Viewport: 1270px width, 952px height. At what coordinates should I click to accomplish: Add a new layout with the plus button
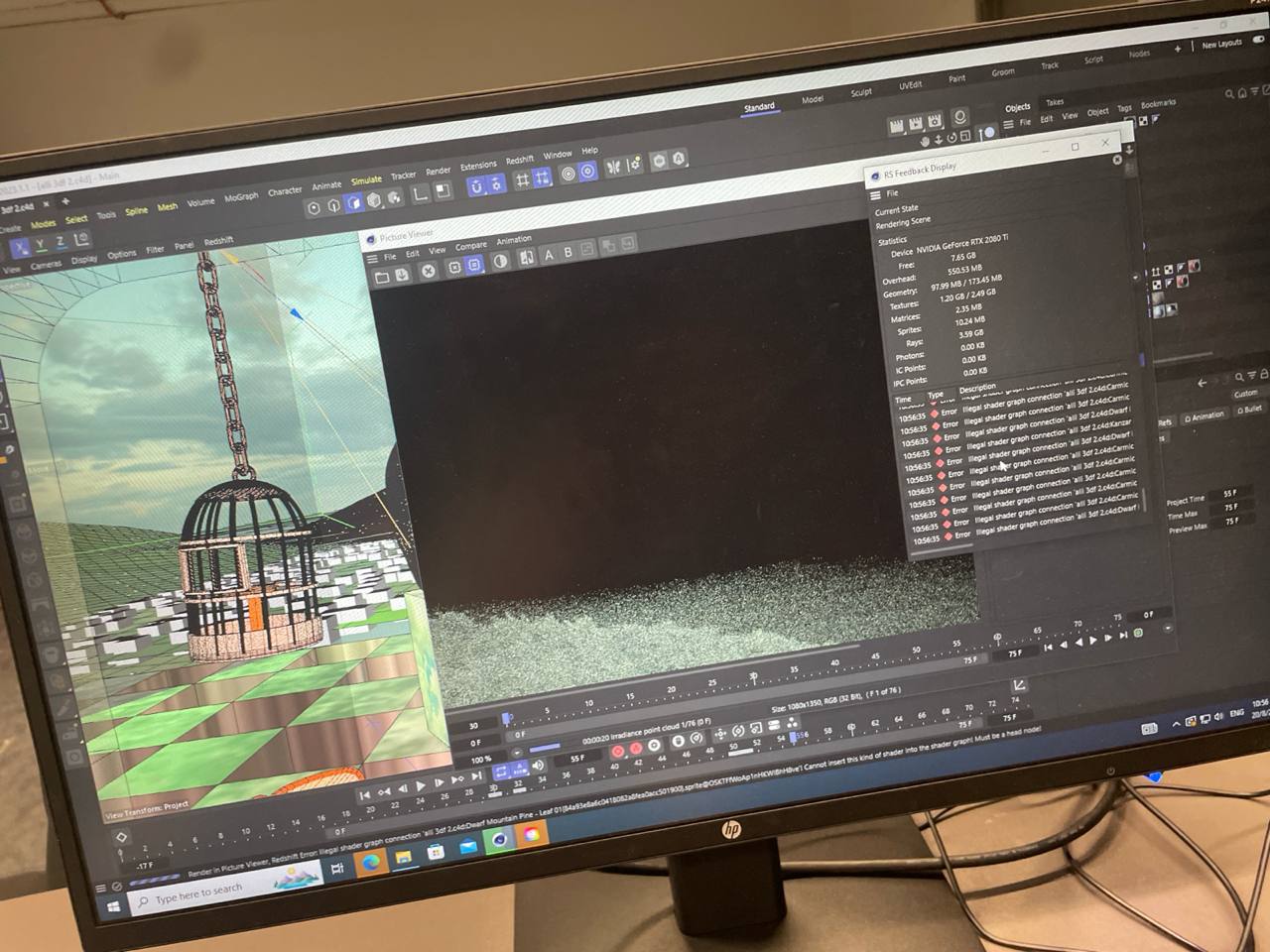pos(1177,48)
